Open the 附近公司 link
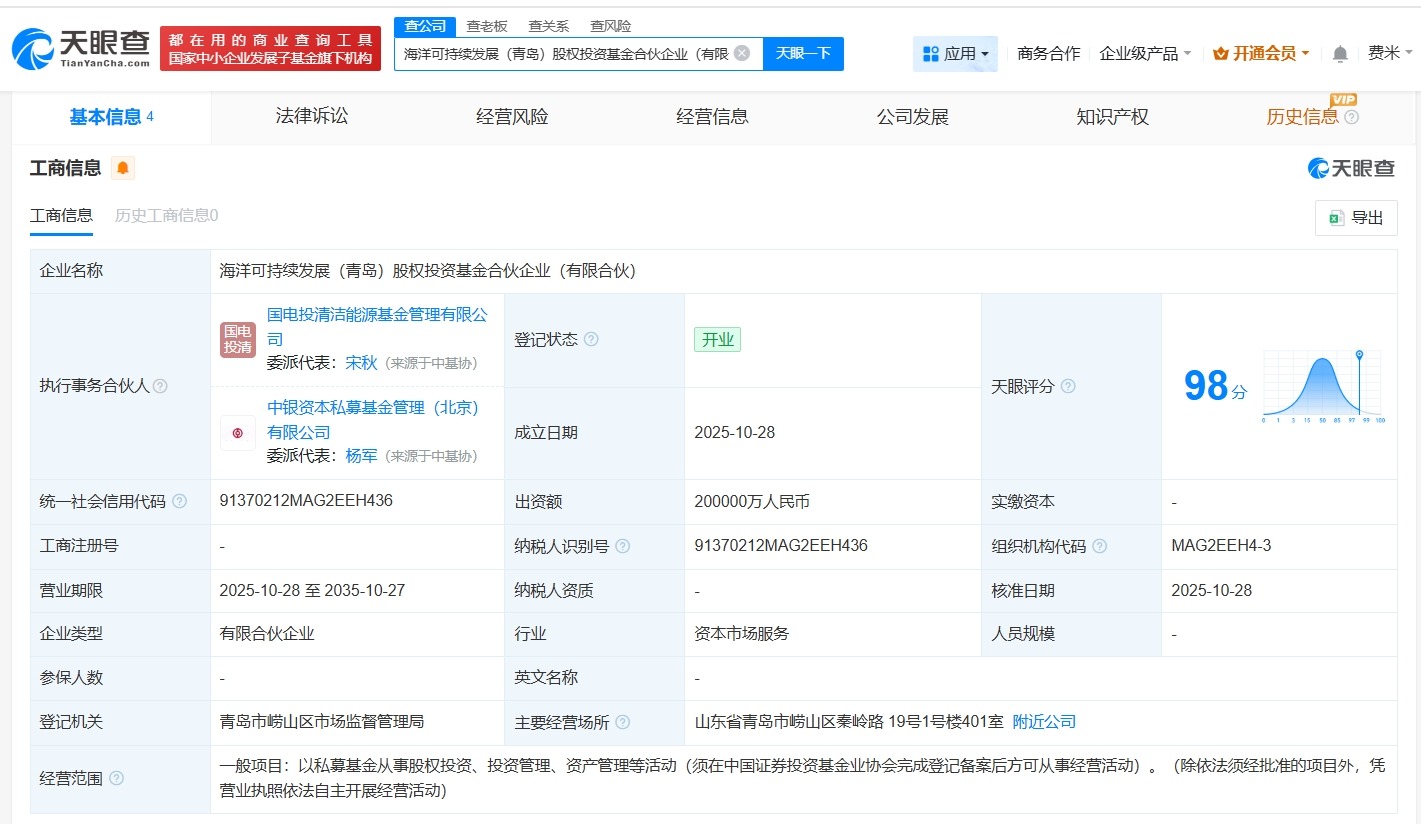The width and height of the screenshot is (1421, 824). [1043, 722]
